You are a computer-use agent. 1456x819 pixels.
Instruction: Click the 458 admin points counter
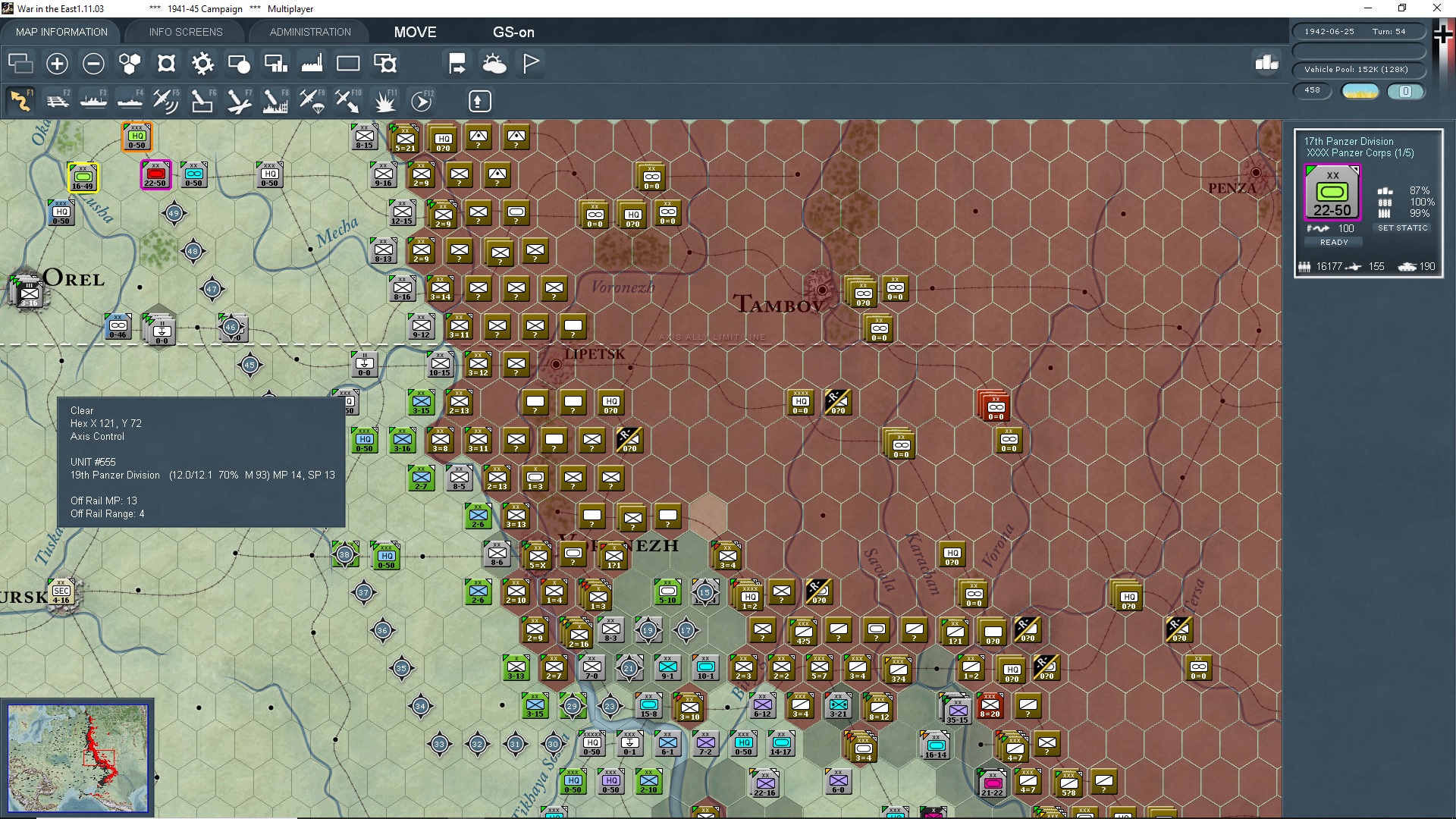tap(1313, 90)
